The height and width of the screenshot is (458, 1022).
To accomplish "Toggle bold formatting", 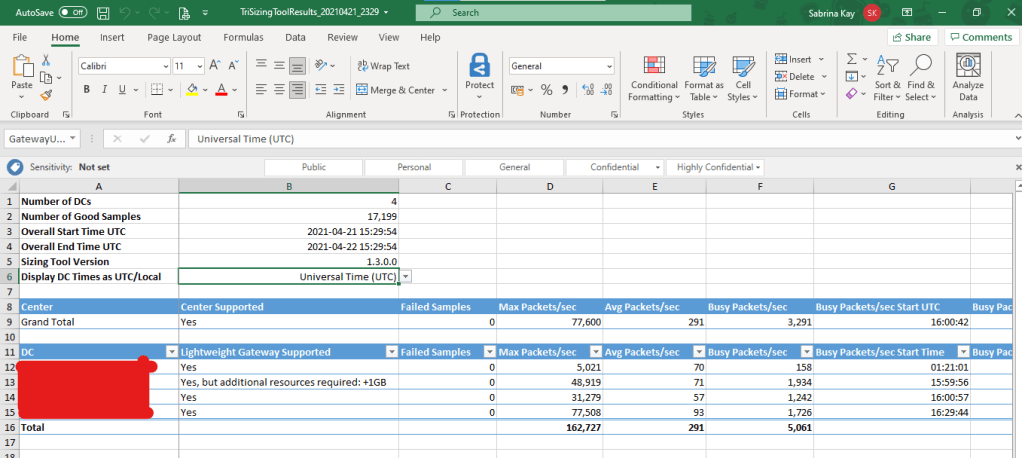I will tap(87, 90).
